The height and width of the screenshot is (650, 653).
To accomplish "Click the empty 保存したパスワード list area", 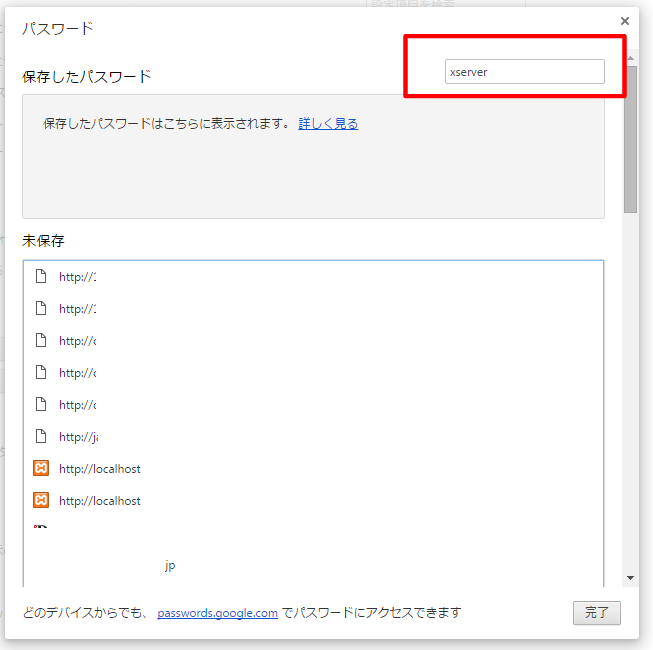I will click(312, 175).
